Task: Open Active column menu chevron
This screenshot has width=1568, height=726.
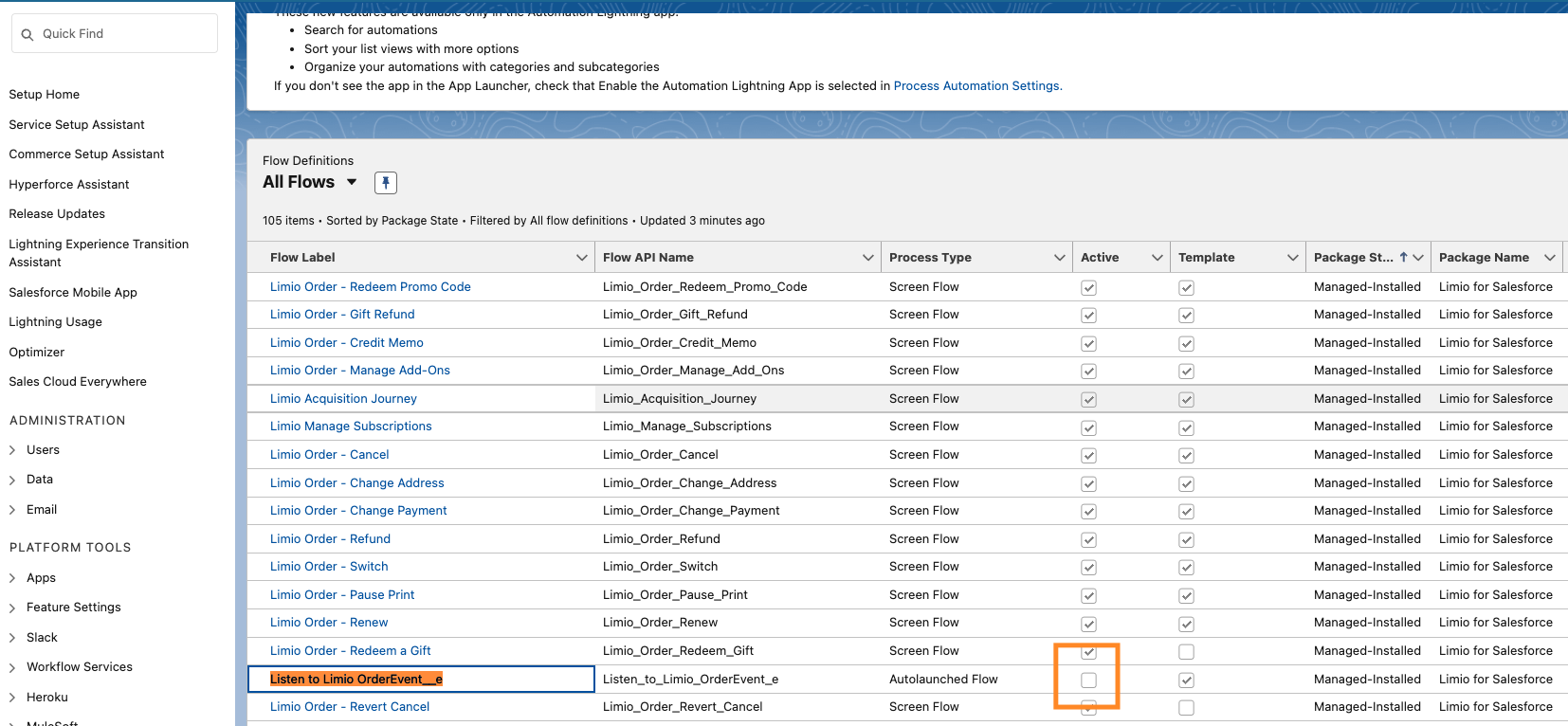Action: (x=1158, y=258)
